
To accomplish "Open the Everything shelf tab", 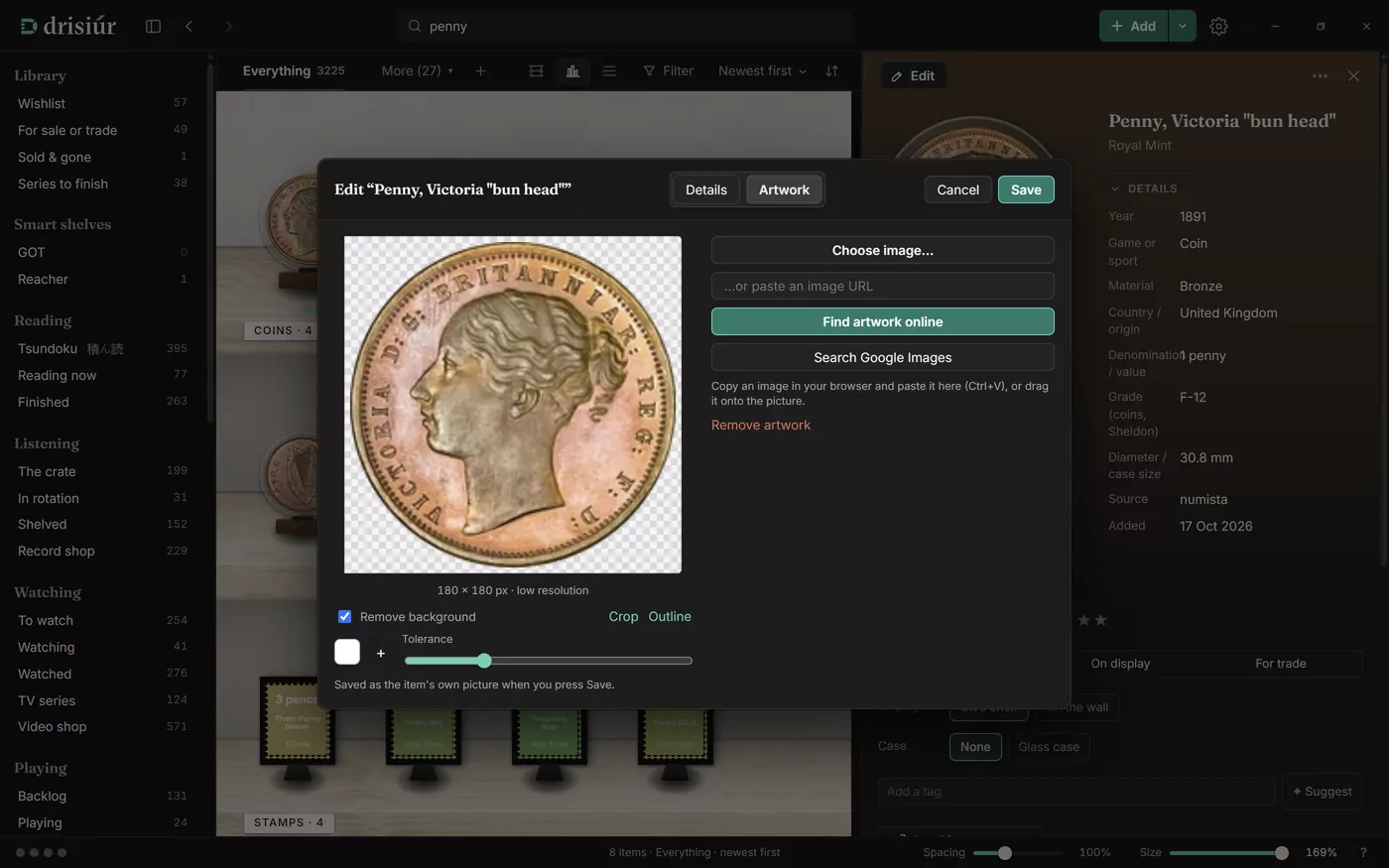I will (x=294, y=70).
